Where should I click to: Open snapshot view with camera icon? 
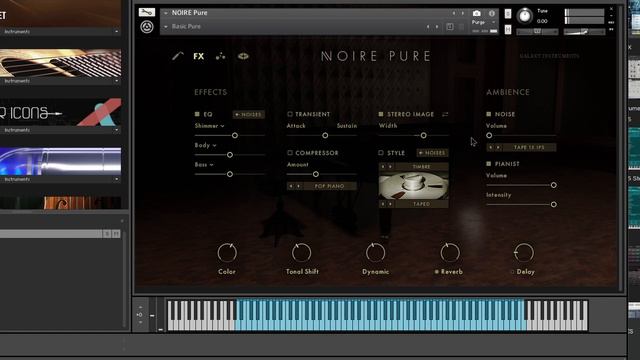(476, 13)
